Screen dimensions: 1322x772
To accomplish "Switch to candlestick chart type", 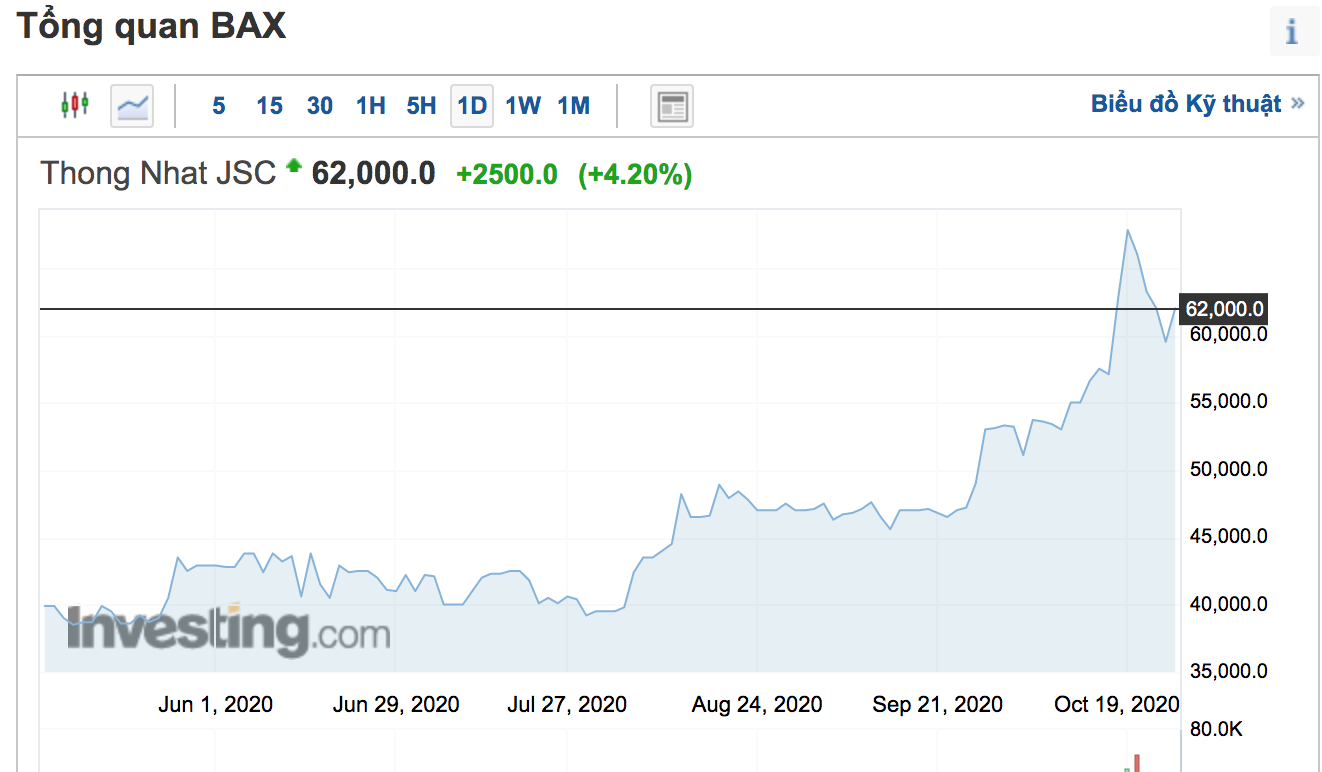I will [75, 105].
